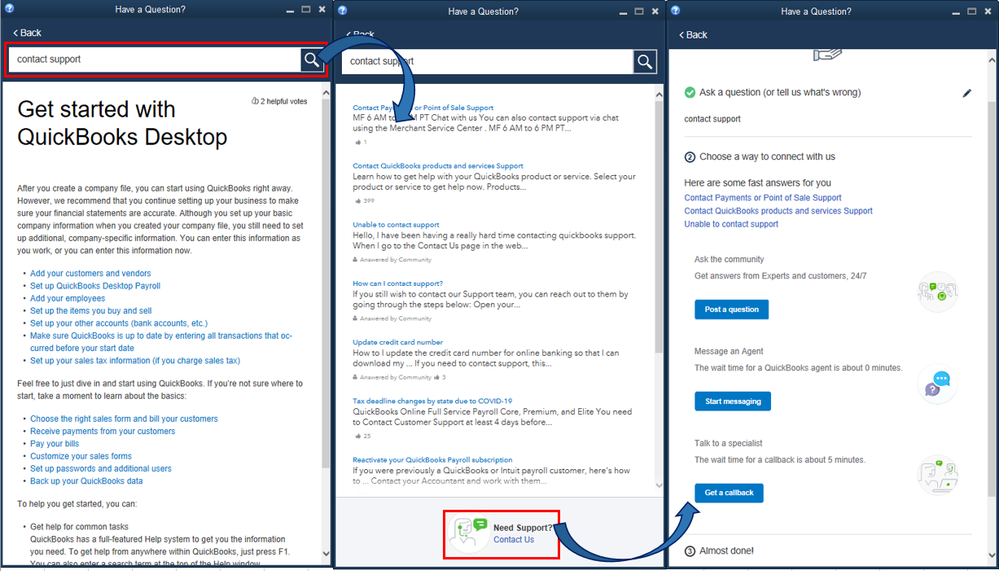Viewport: 999px width, 571px height.
Task: Open the fast answer Contact QuickBooks products and services Support
Action: tap(779, 211)
